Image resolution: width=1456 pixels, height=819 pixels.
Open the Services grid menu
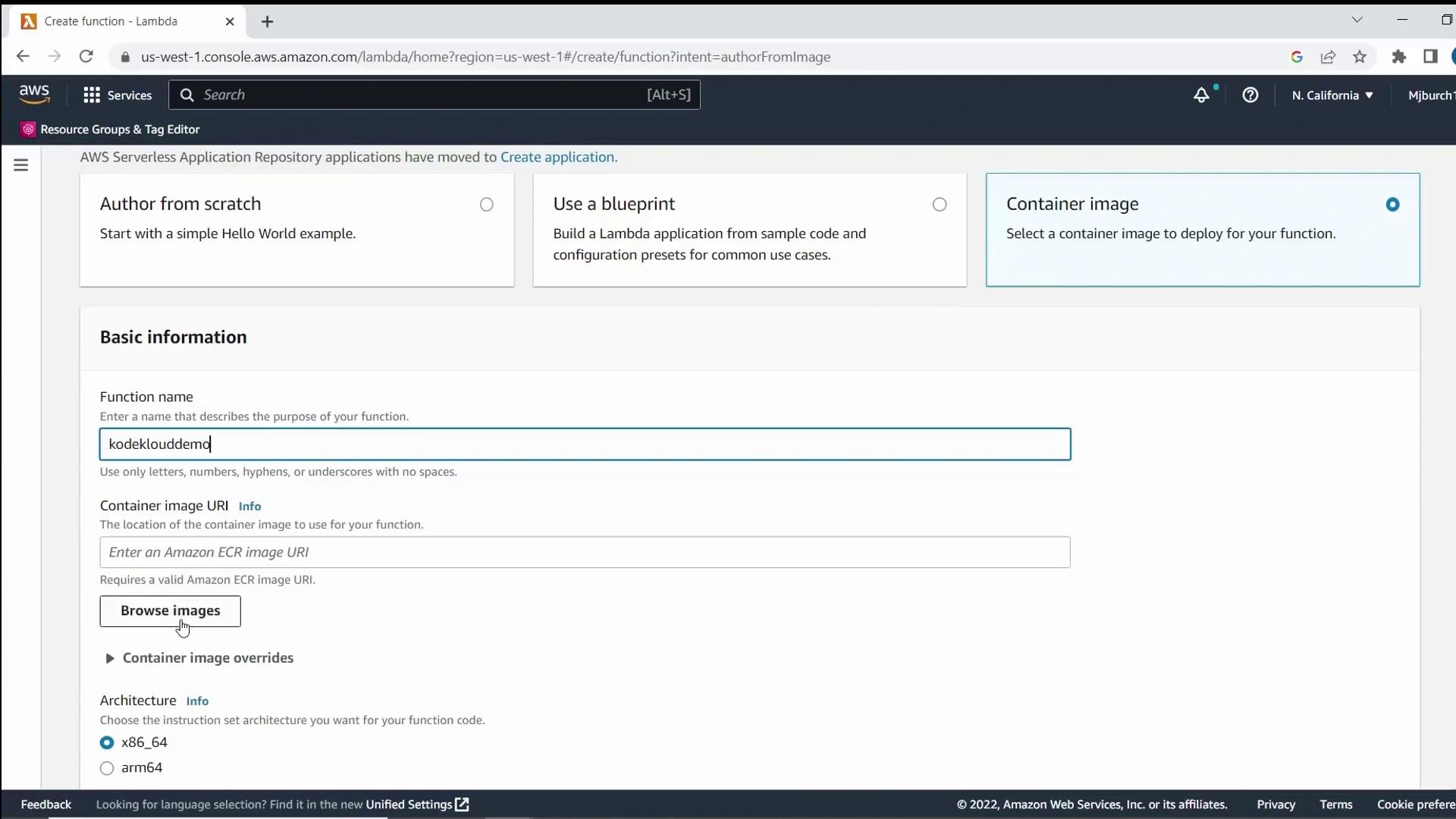point(118,95)
